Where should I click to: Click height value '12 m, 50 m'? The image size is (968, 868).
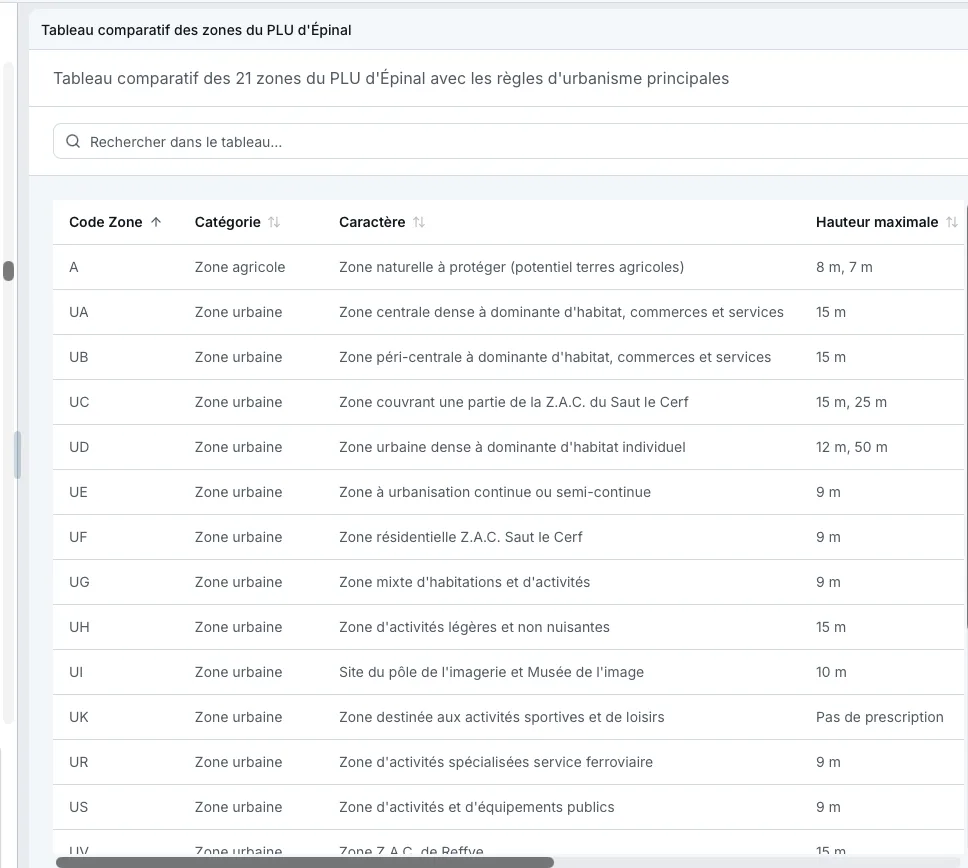pyautogui.click(x=852, y=448)
